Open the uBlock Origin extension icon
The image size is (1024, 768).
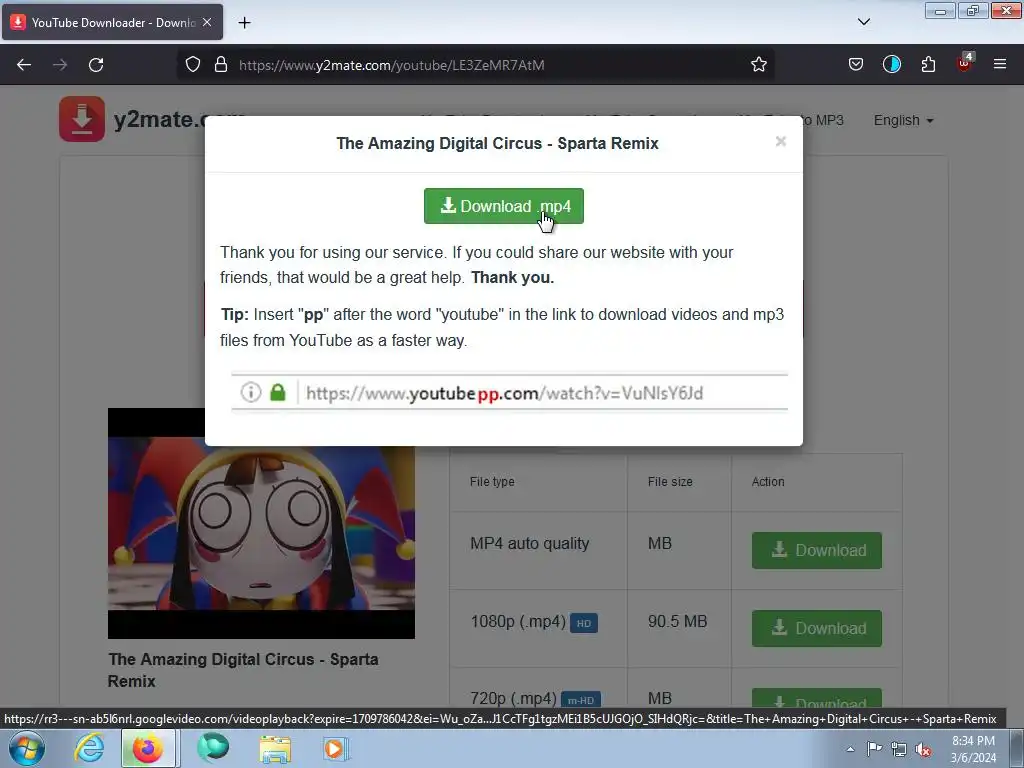click(965, 63)
